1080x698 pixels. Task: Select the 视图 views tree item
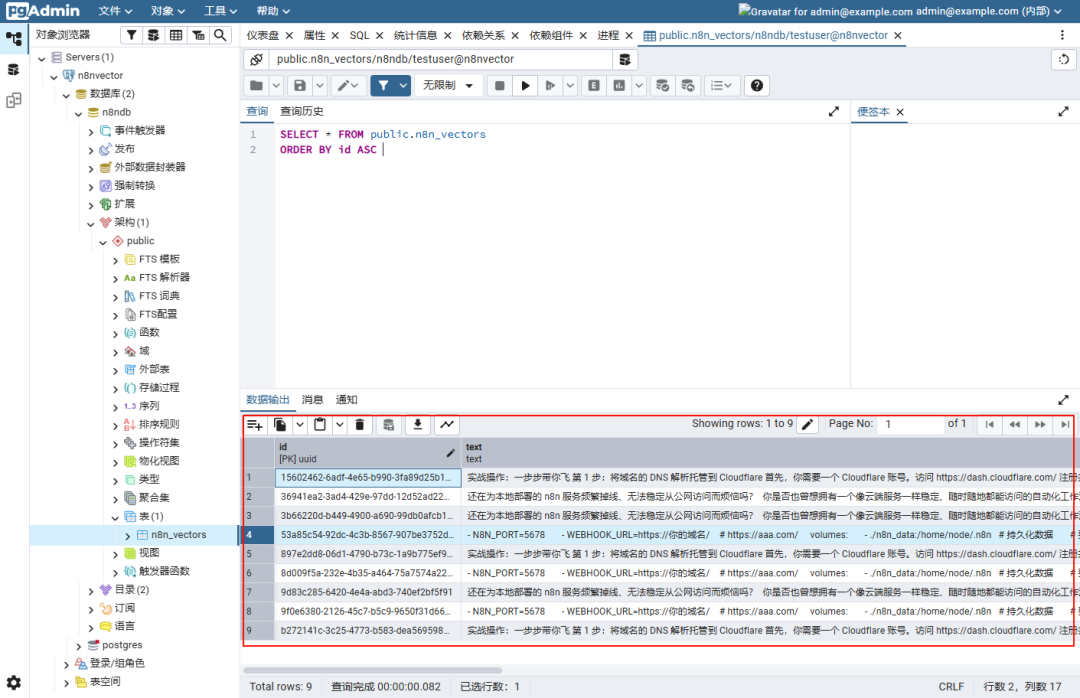click(x=149, y=553)
